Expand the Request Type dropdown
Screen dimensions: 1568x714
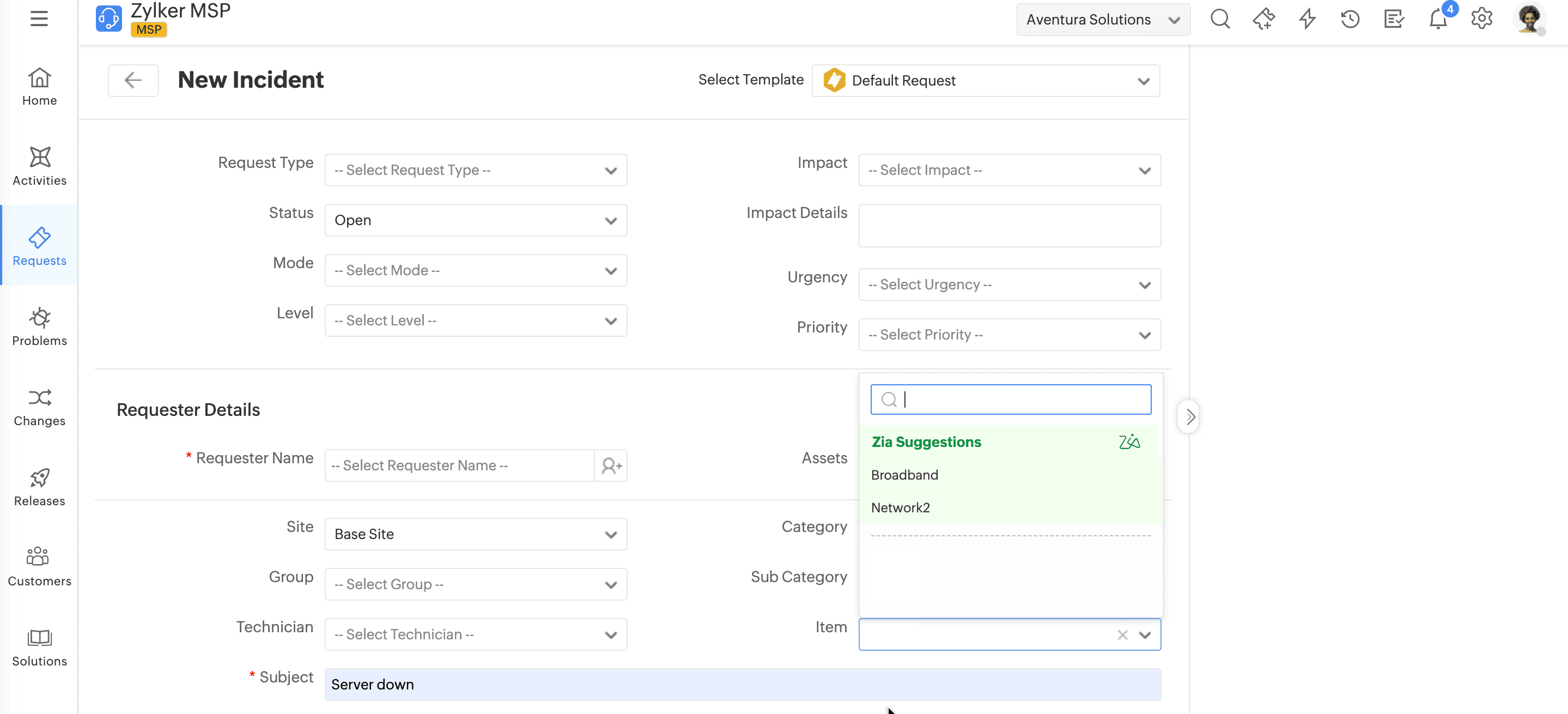pos(476,171)
